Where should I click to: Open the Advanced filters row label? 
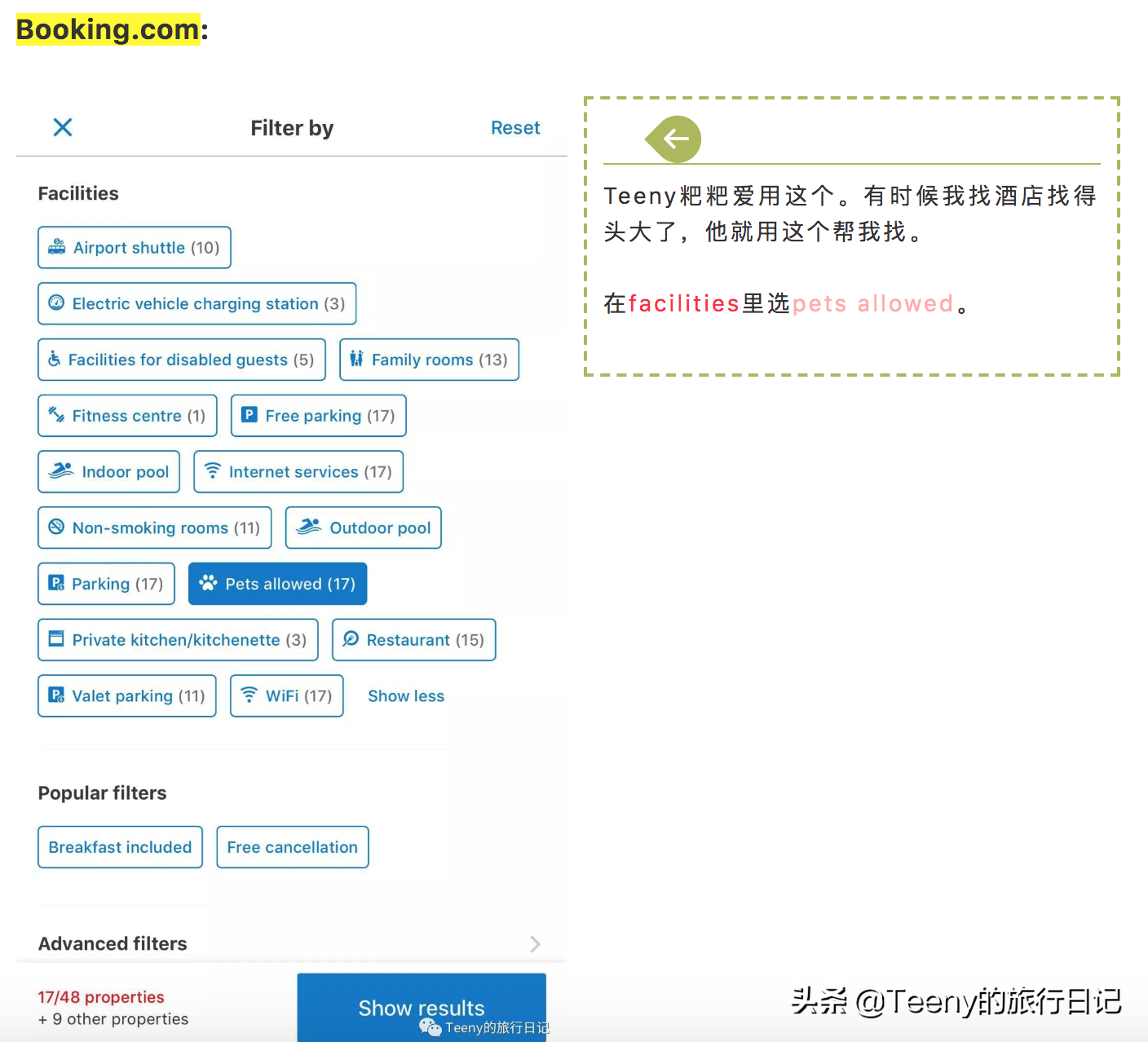pos(113,943)
